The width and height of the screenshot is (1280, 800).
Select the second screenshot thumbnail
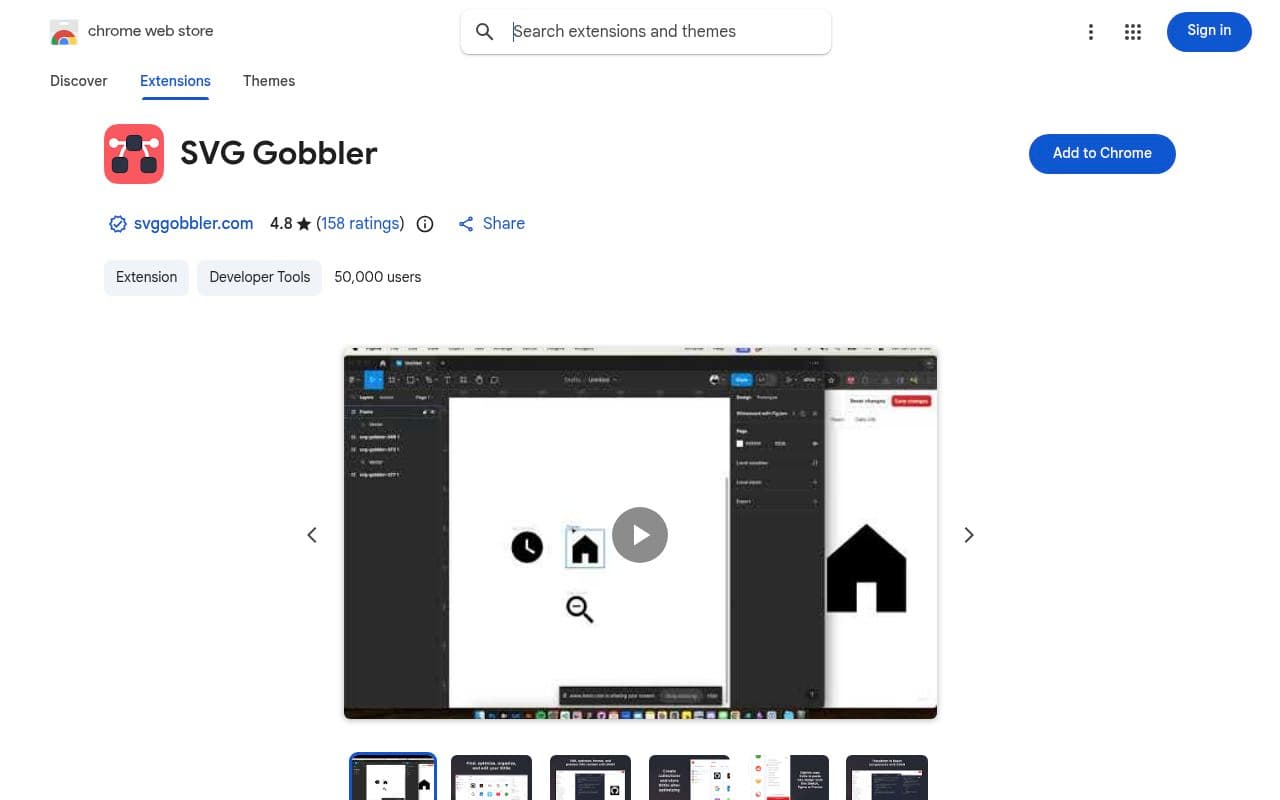pos(491,777)
